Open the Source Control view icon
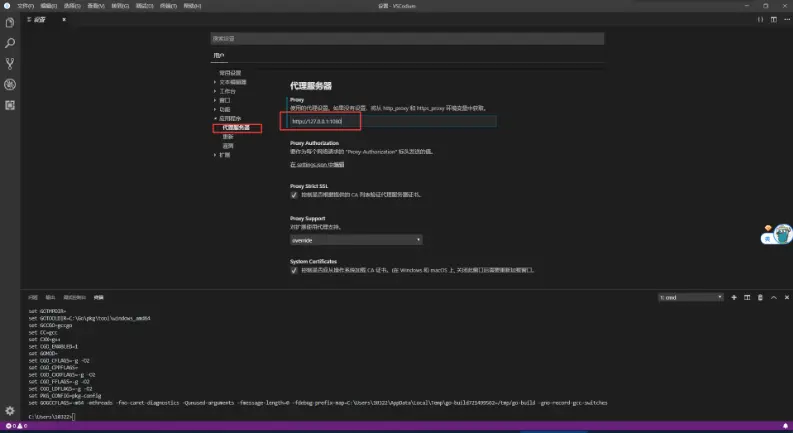Screen dimensions: 793x433 [x=10, y=64]
